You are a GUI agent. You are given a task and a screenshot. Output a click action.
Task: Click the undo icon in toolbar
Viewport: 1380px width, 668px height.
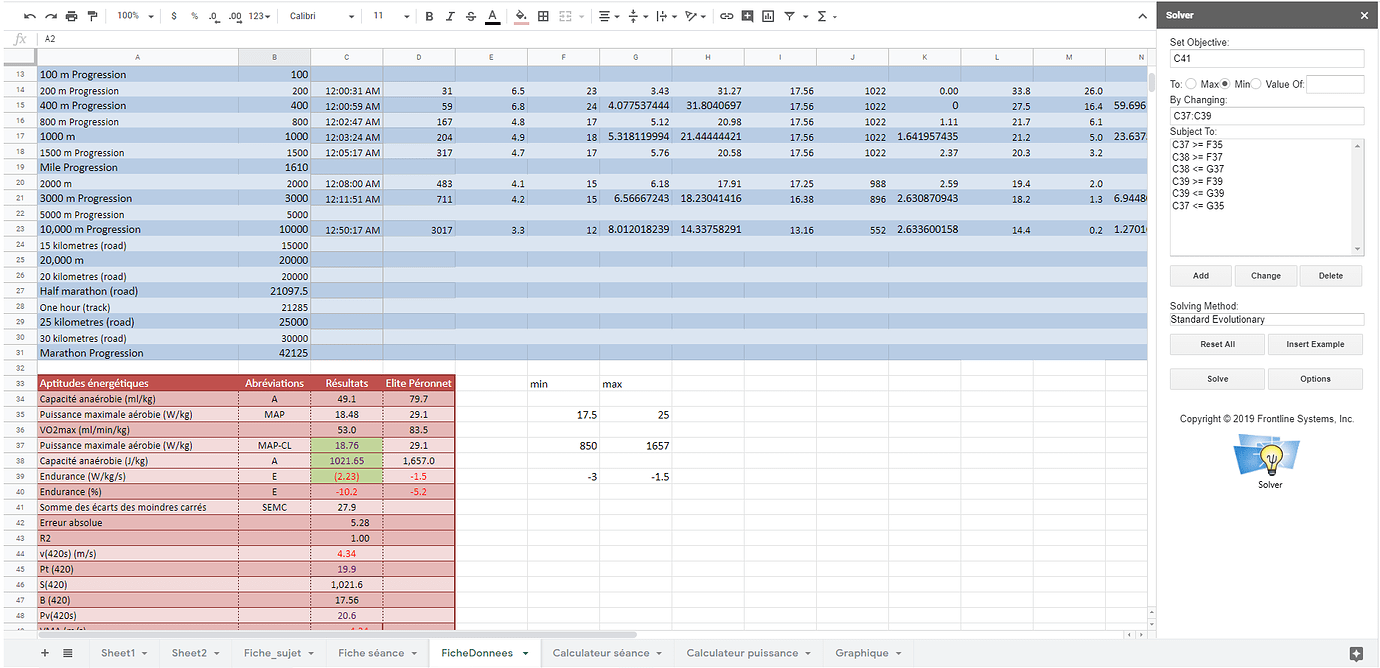pyautogui.click(x=29, y=16)
